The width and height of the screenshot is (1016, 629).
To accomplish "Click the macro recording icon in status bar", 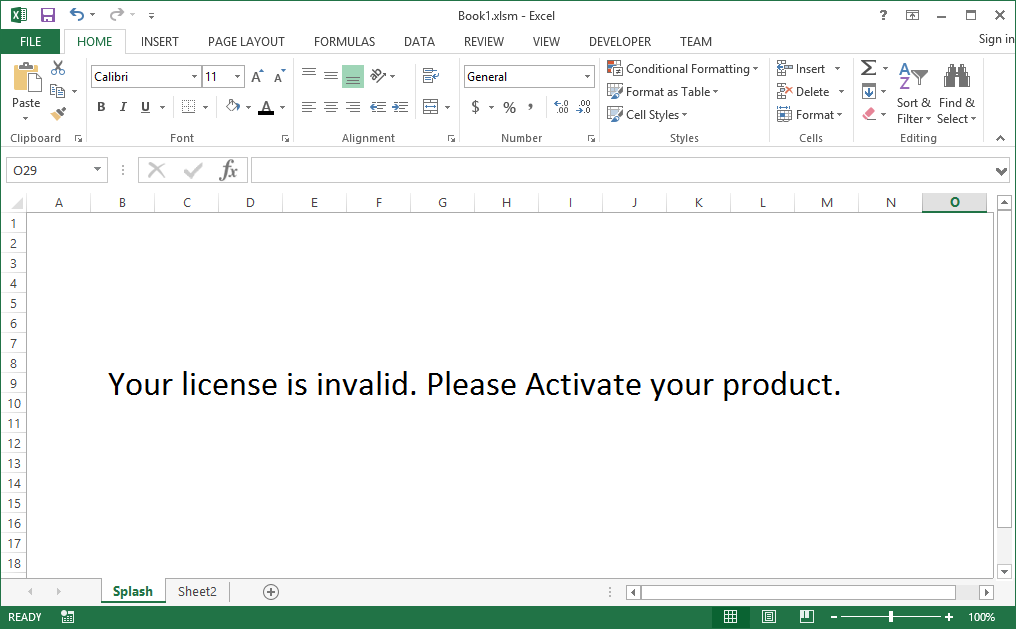I will 67,617.
